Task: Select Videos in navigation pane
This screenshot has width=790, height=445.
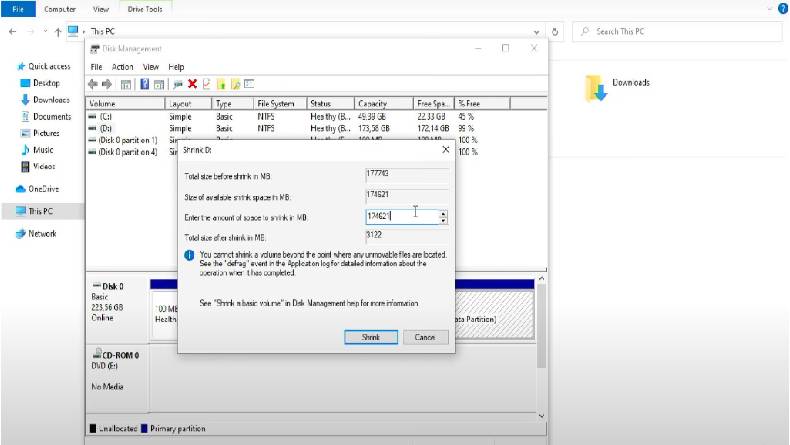Action: click(x=38, y=166)
